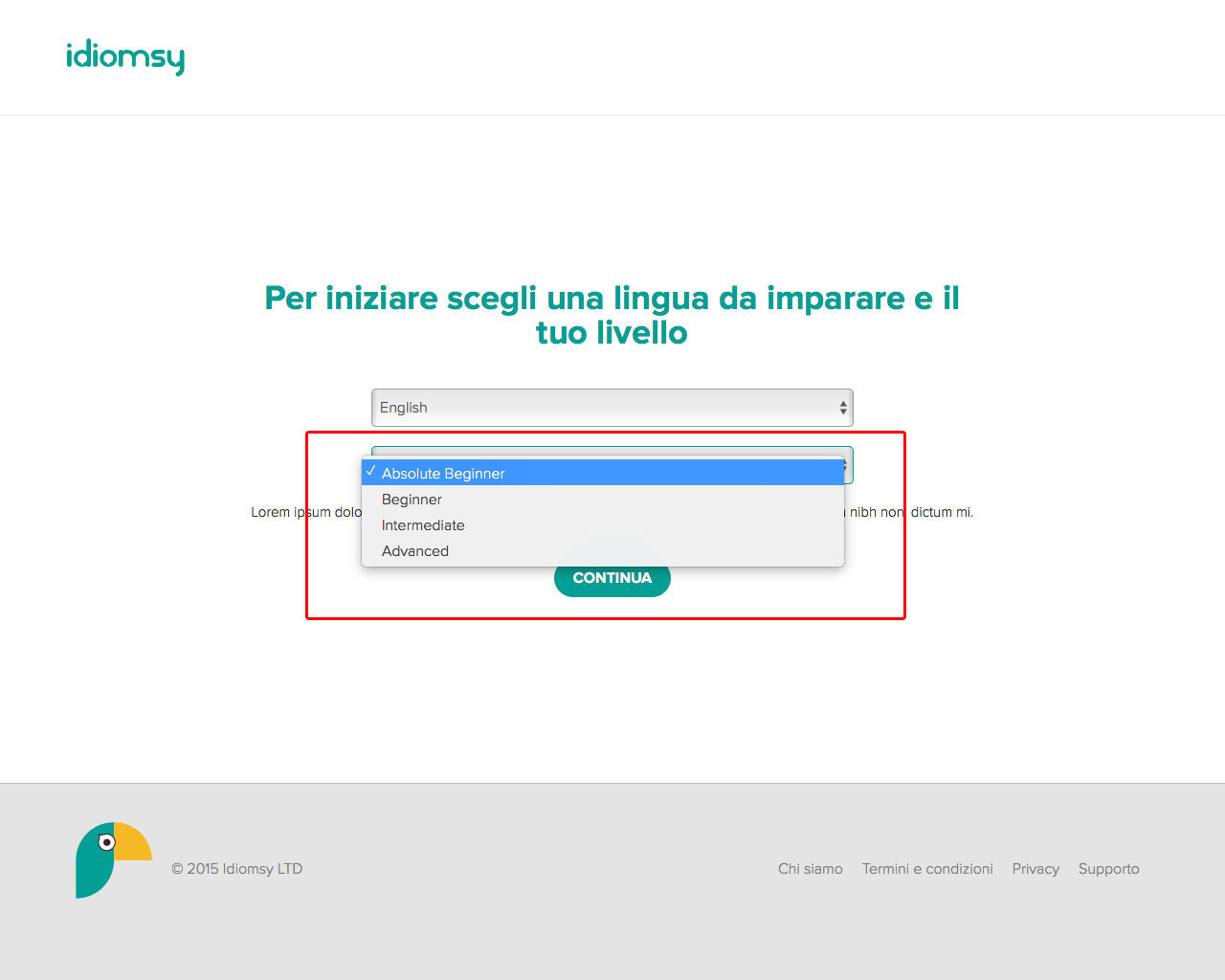Open the Chi siamo link

click(811, 869)
